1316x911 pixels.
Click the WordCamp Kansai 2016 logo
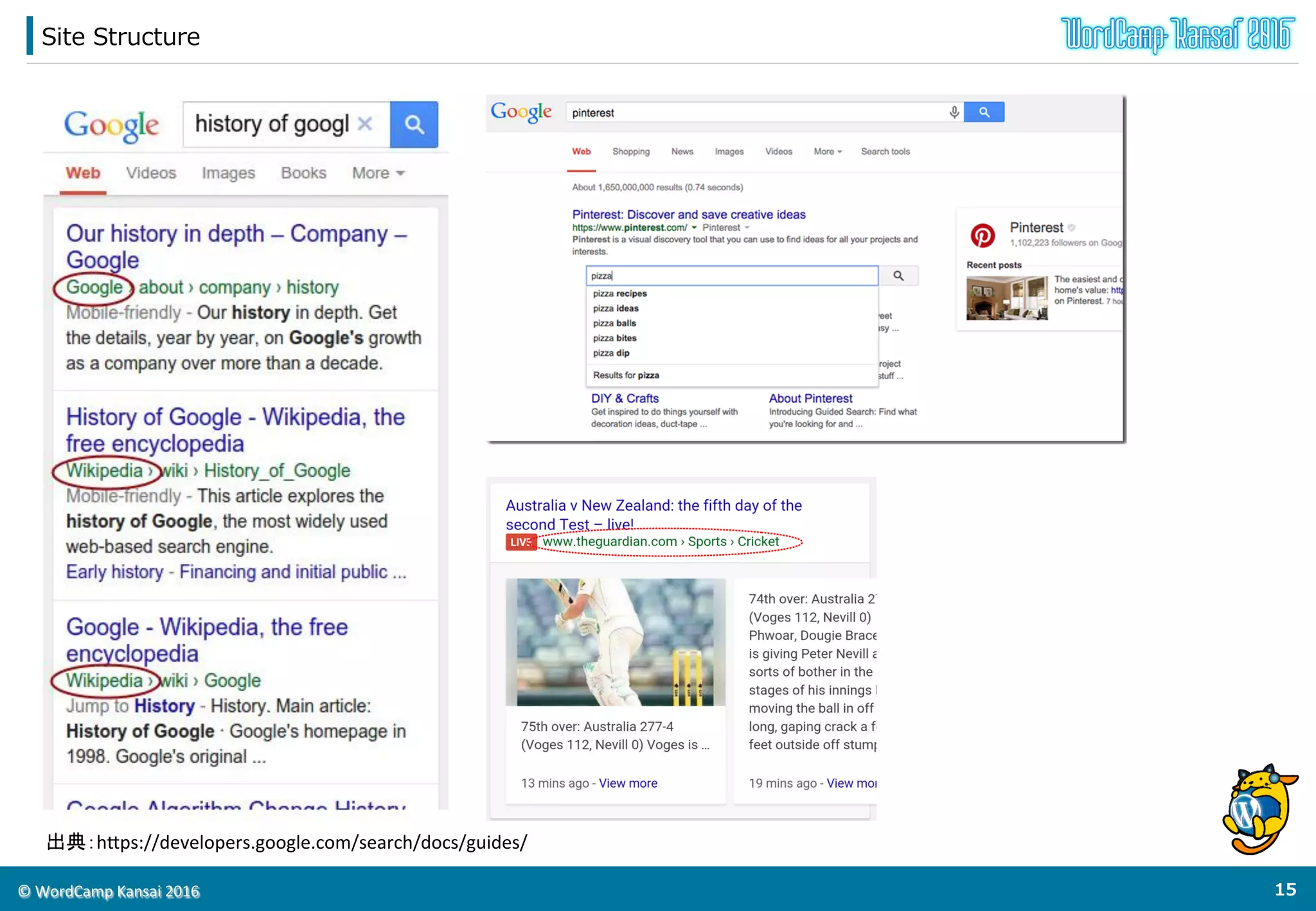coord(1177,35)
